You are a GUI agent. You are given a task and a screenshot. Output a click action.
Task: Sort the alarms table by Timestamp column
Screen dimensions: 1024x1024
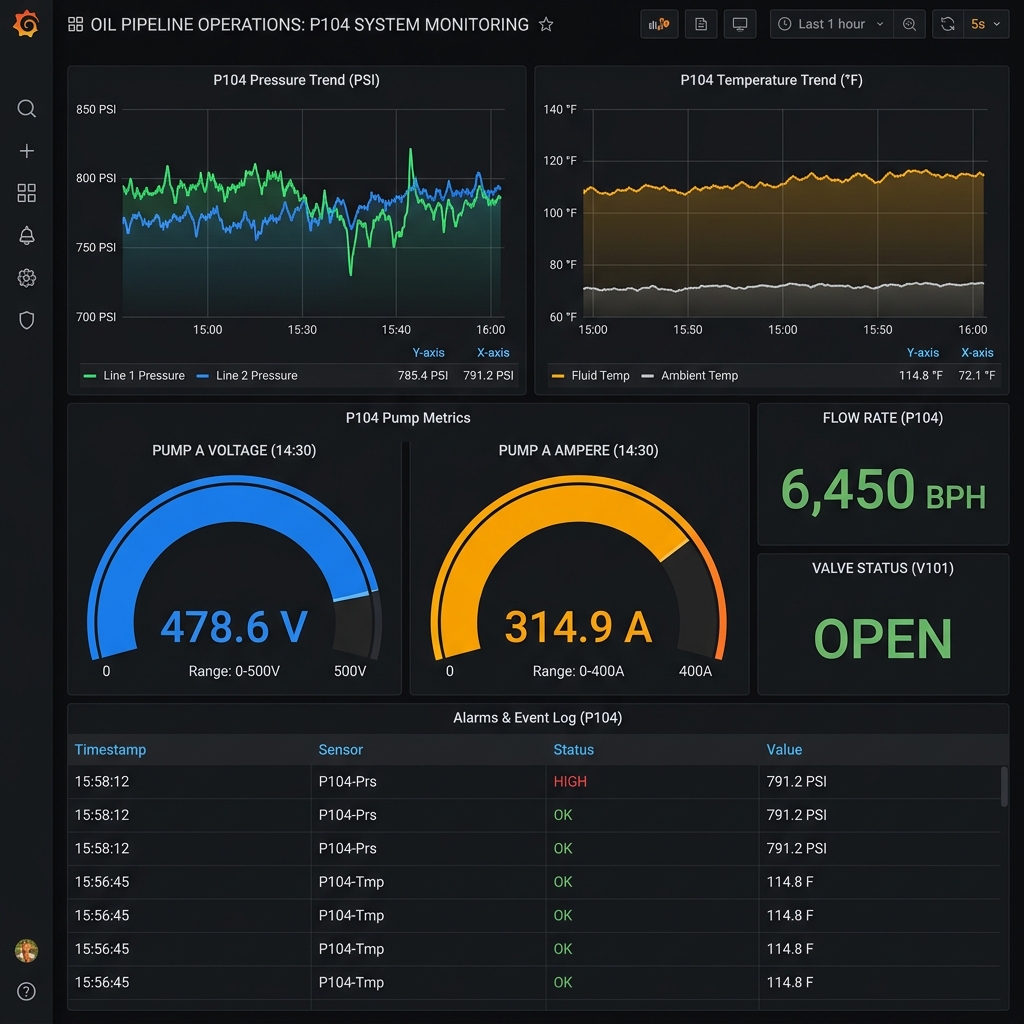(111, 749)
